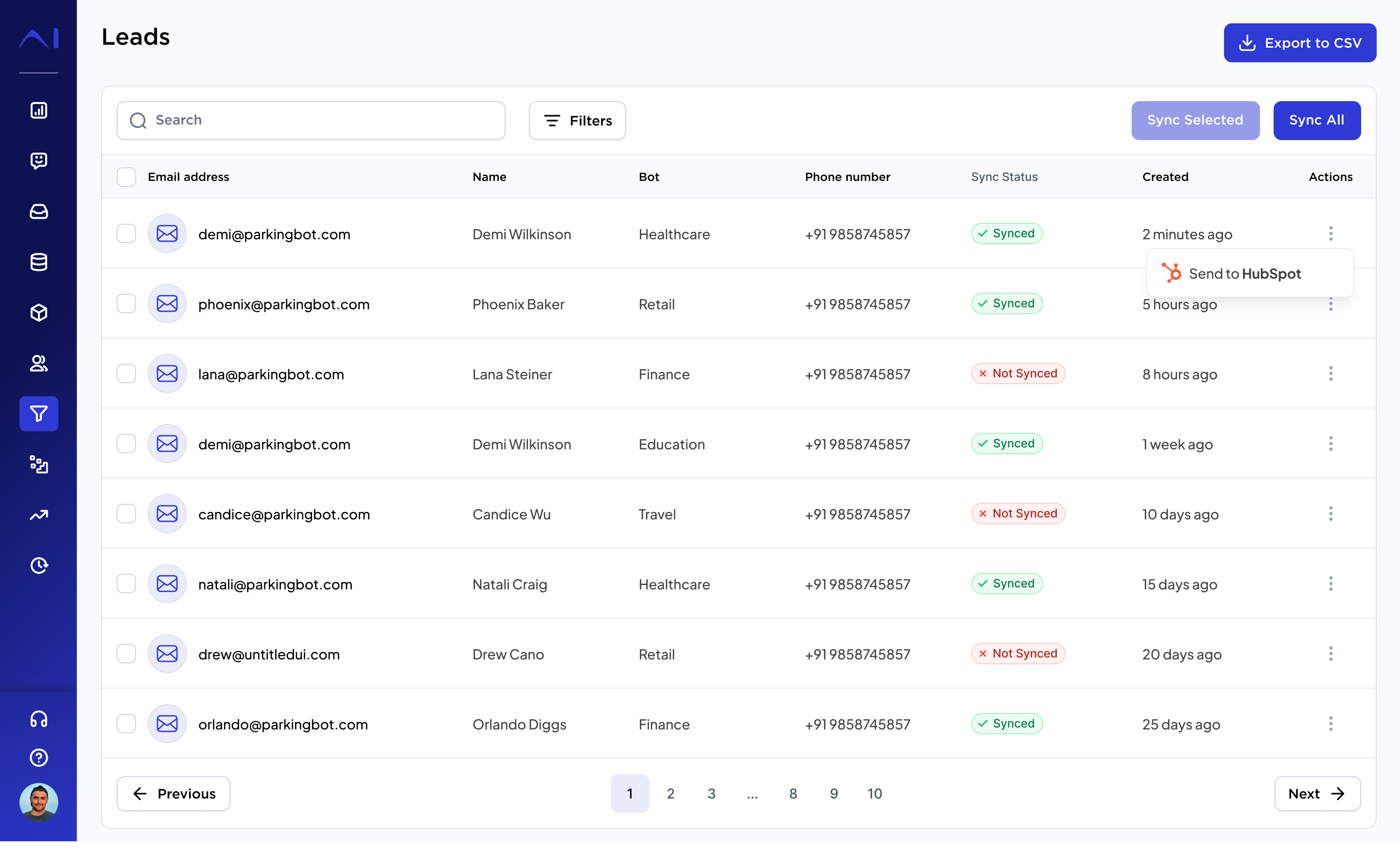This screenshot has height=852, width=1400.
Task: Click envelope icon for orlando@parkingbot.com
Action: pyautogui.click(x=167, y=724)
